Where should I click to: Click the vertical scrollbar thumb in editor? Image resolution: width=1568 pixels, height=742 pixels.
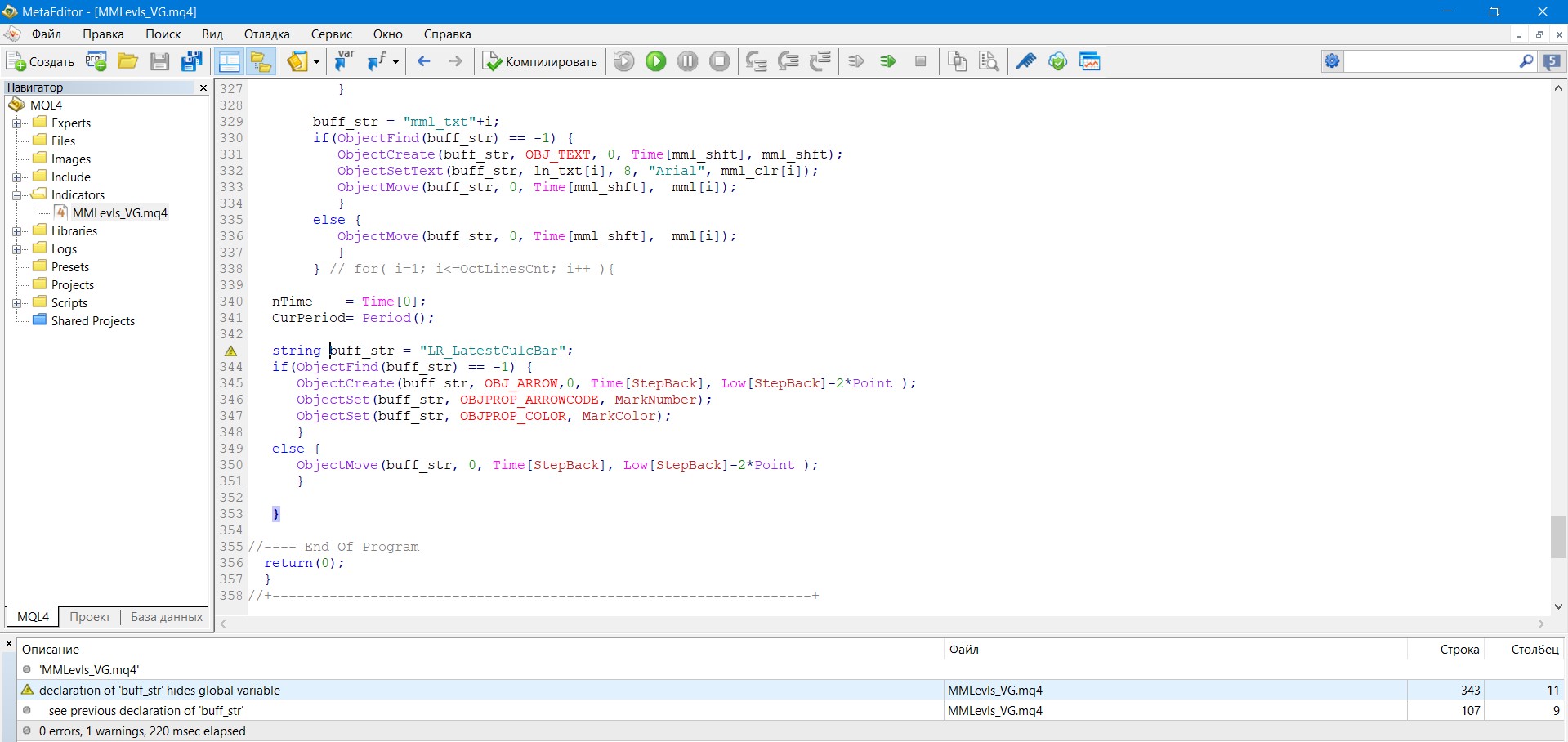click(1558, 537)
